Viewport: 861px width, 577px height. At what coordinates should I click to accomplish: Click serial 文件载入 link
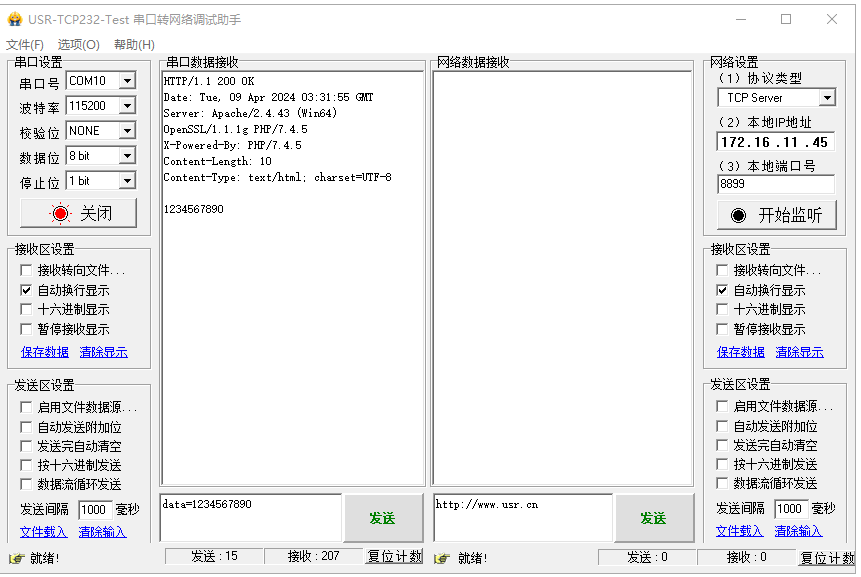point(43,531)
